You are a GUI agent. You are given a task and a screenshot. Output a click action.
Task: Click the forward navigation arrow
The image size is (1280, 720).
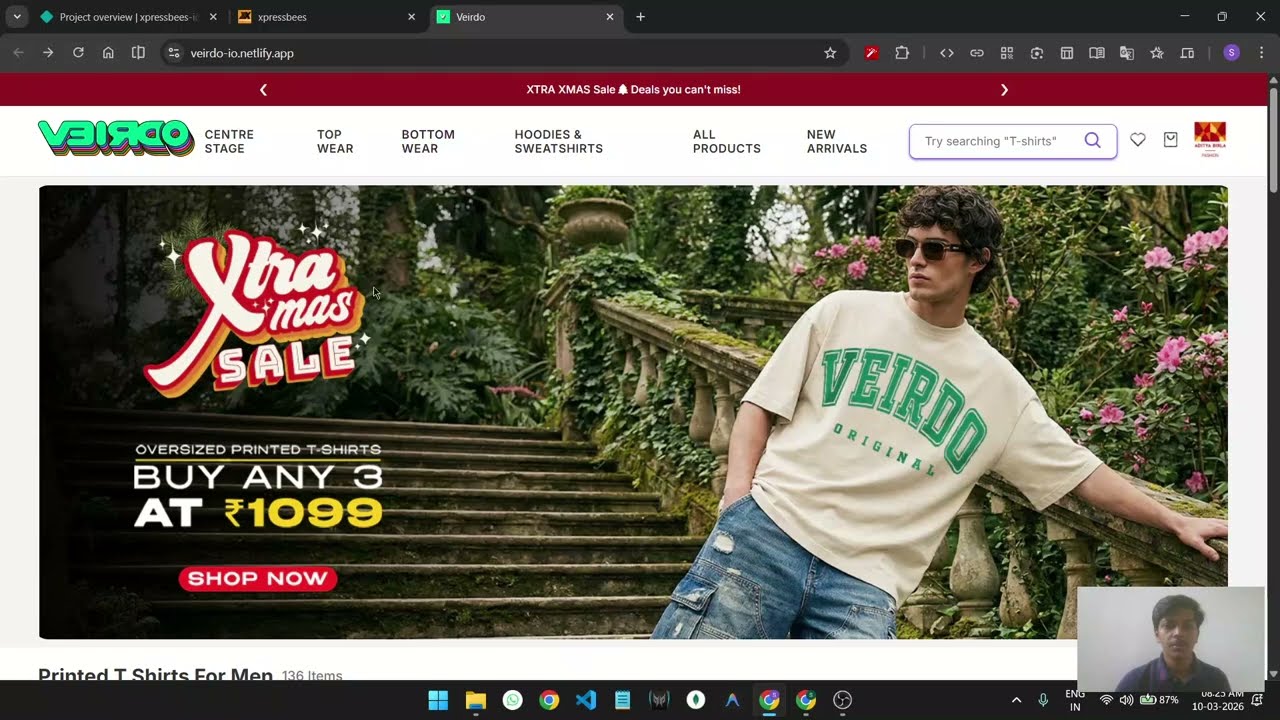click(x=48, y=53)
